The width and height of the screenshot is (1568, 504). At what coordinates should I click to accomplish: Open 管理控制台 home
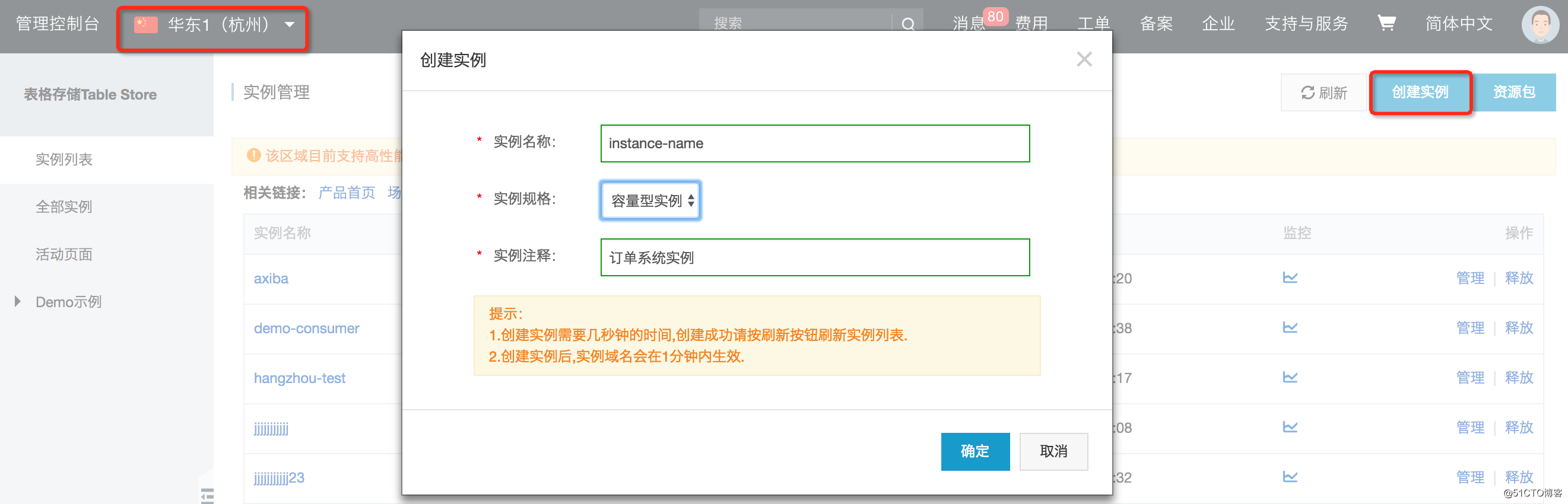click(x=57, y=24)
